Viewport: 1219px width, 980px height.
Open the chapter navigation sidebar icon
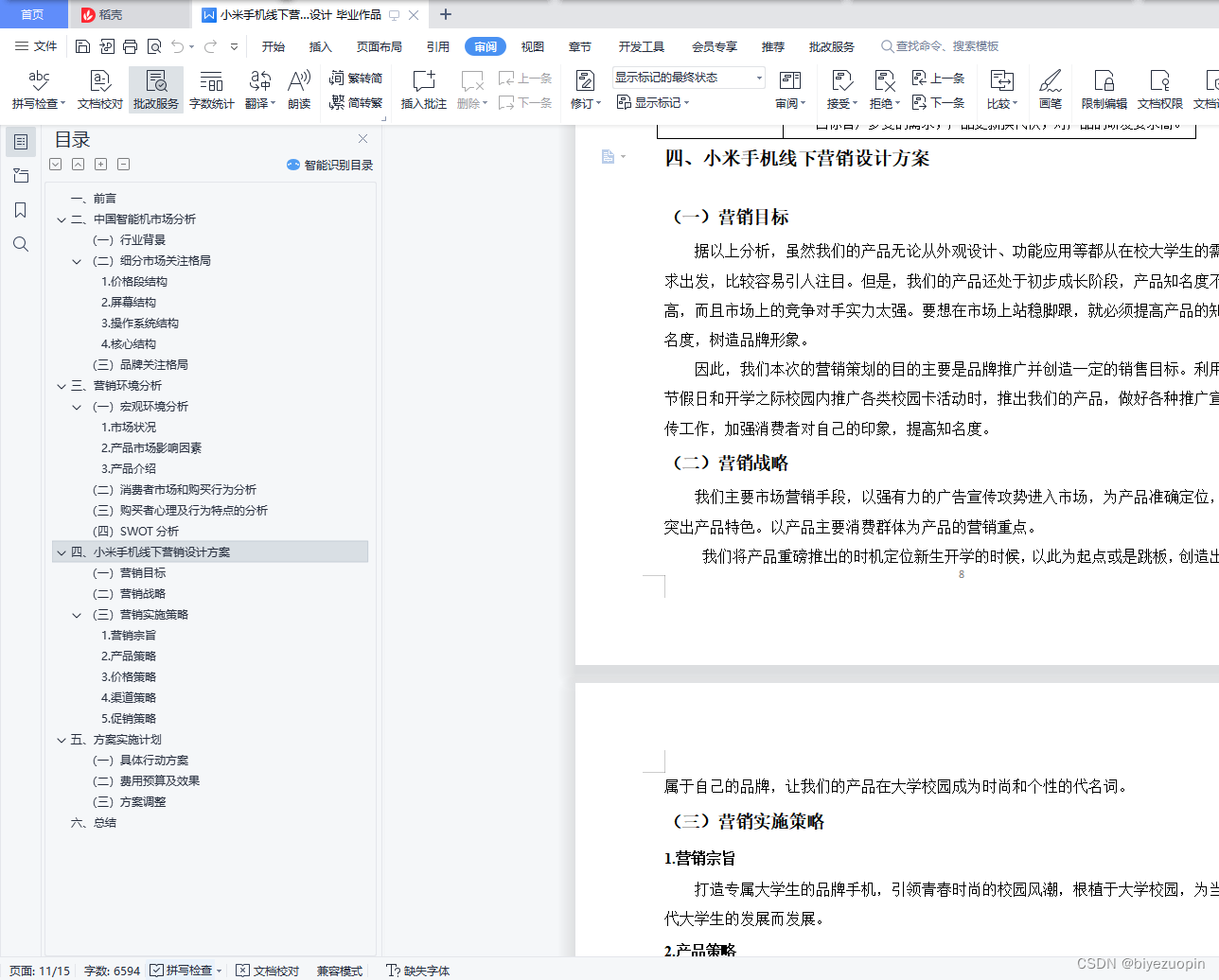click(21, 176)
